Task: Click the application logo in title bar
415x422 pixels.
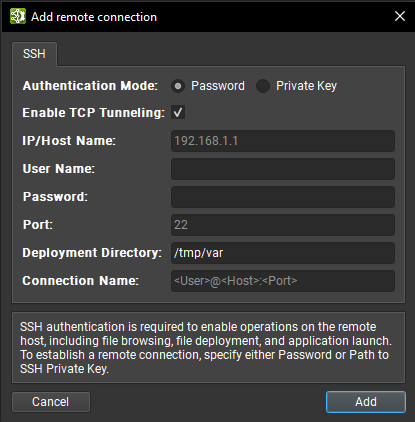Action: click(18, 16)
